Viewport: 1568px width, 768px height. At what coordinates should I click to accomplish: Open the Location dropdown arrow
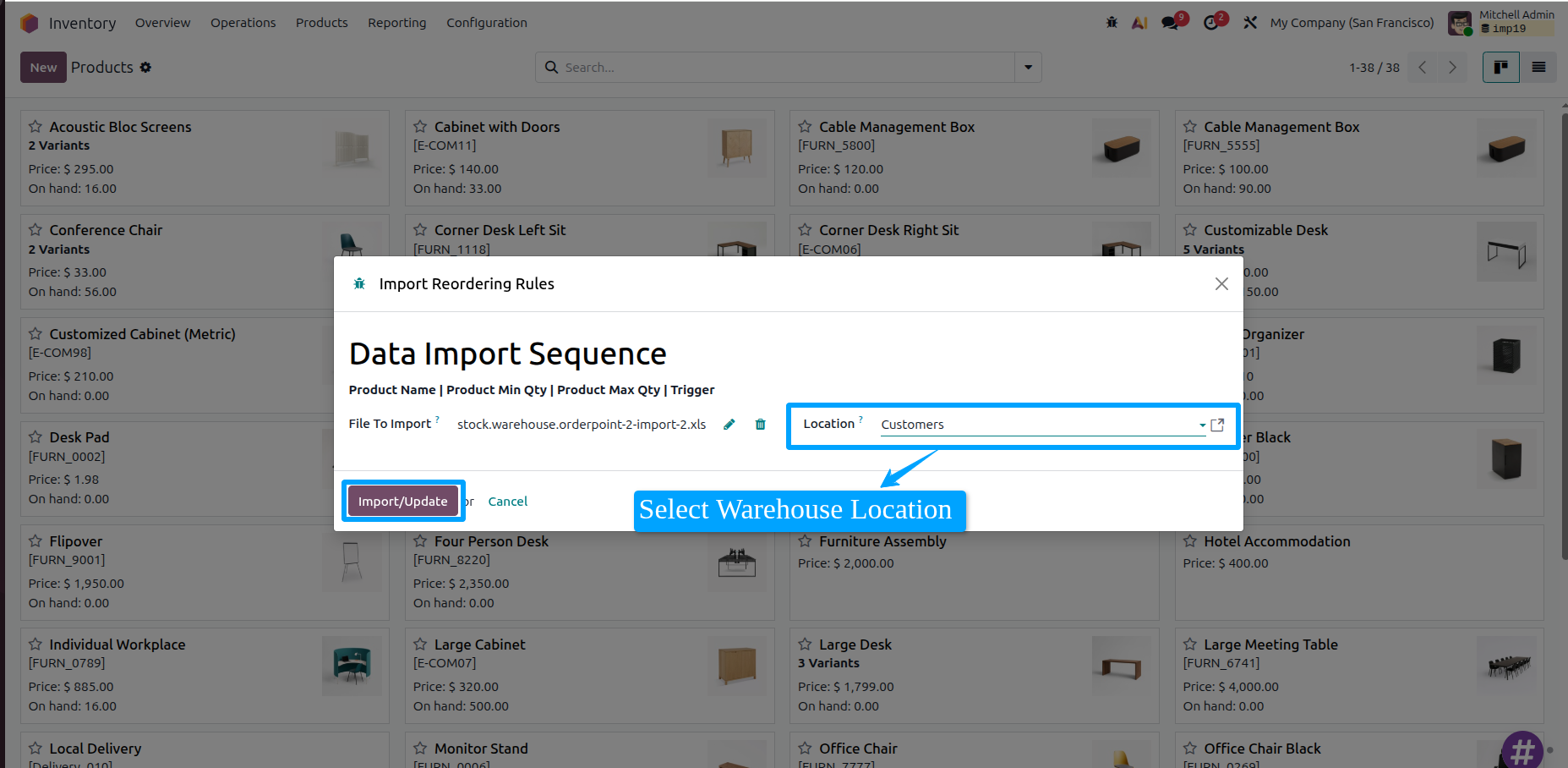coord(1202,425)
